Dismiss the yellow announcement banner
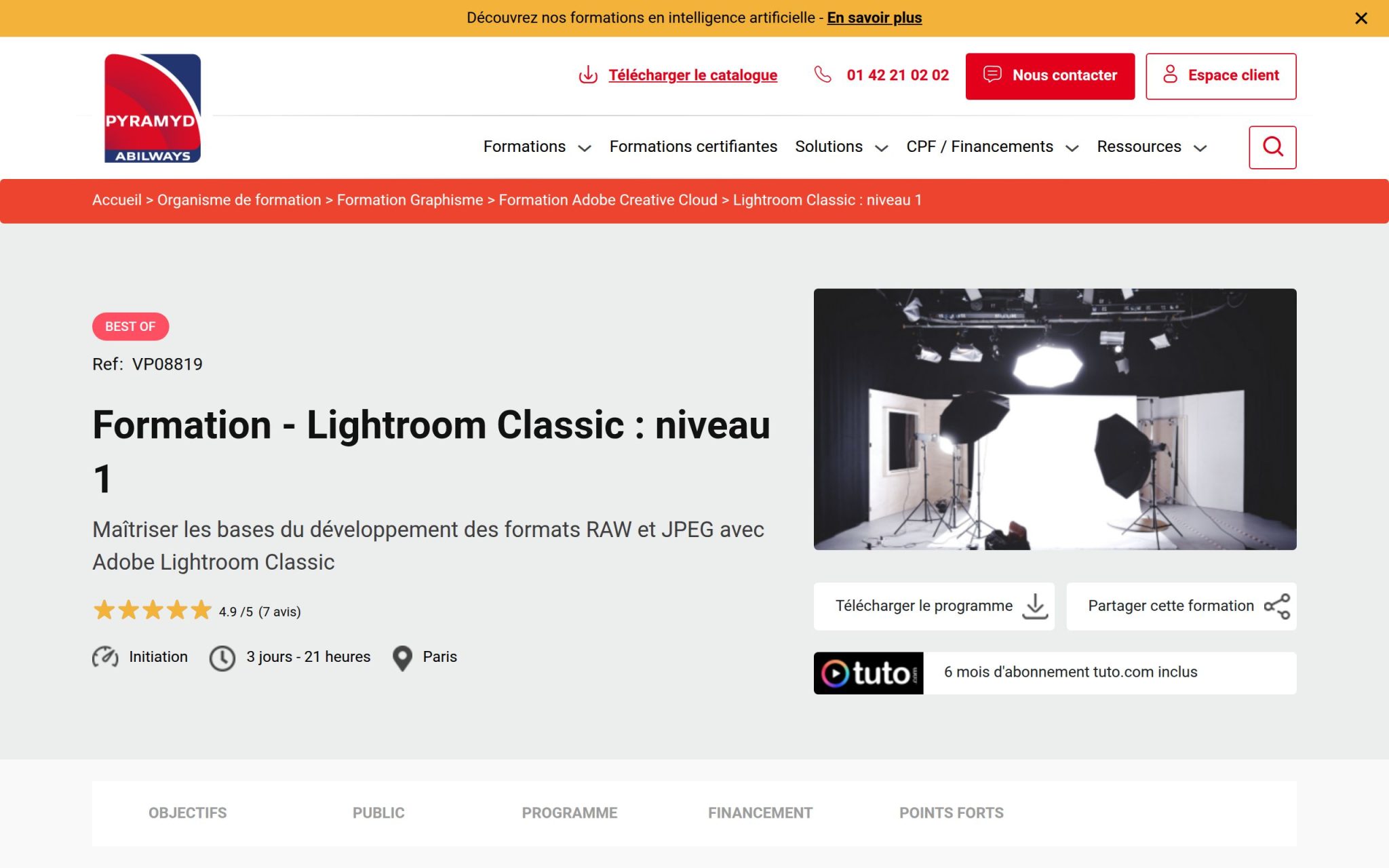This screenshot has width=1389, height=868. (1361, 18)
